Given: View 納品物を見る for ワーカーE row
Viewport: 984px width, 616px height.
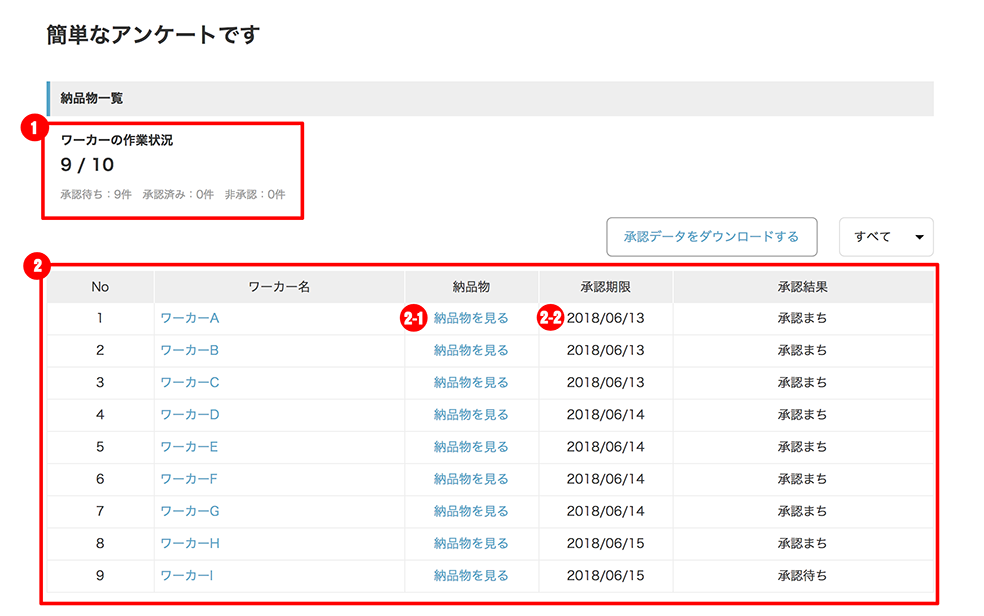Looking at the screenshot, I should [x=471, y=447].
